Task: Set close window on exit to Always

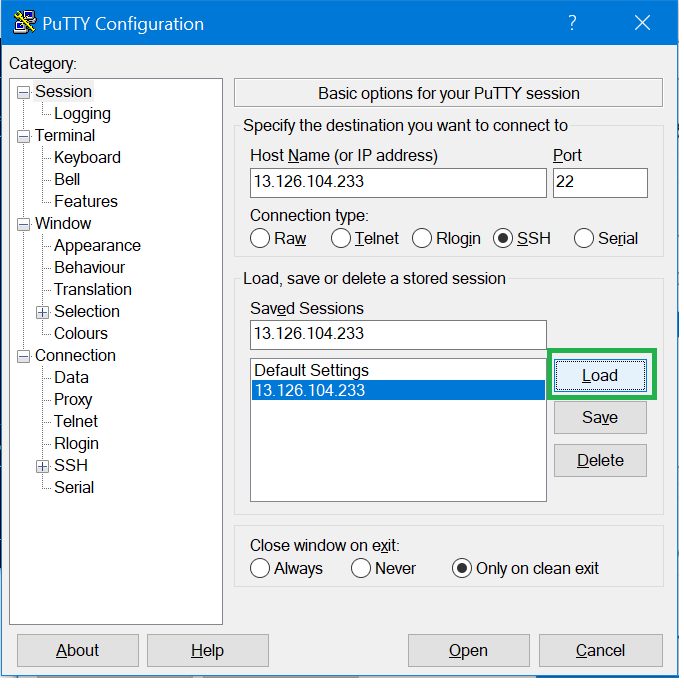Action: [x=260, y=568]
